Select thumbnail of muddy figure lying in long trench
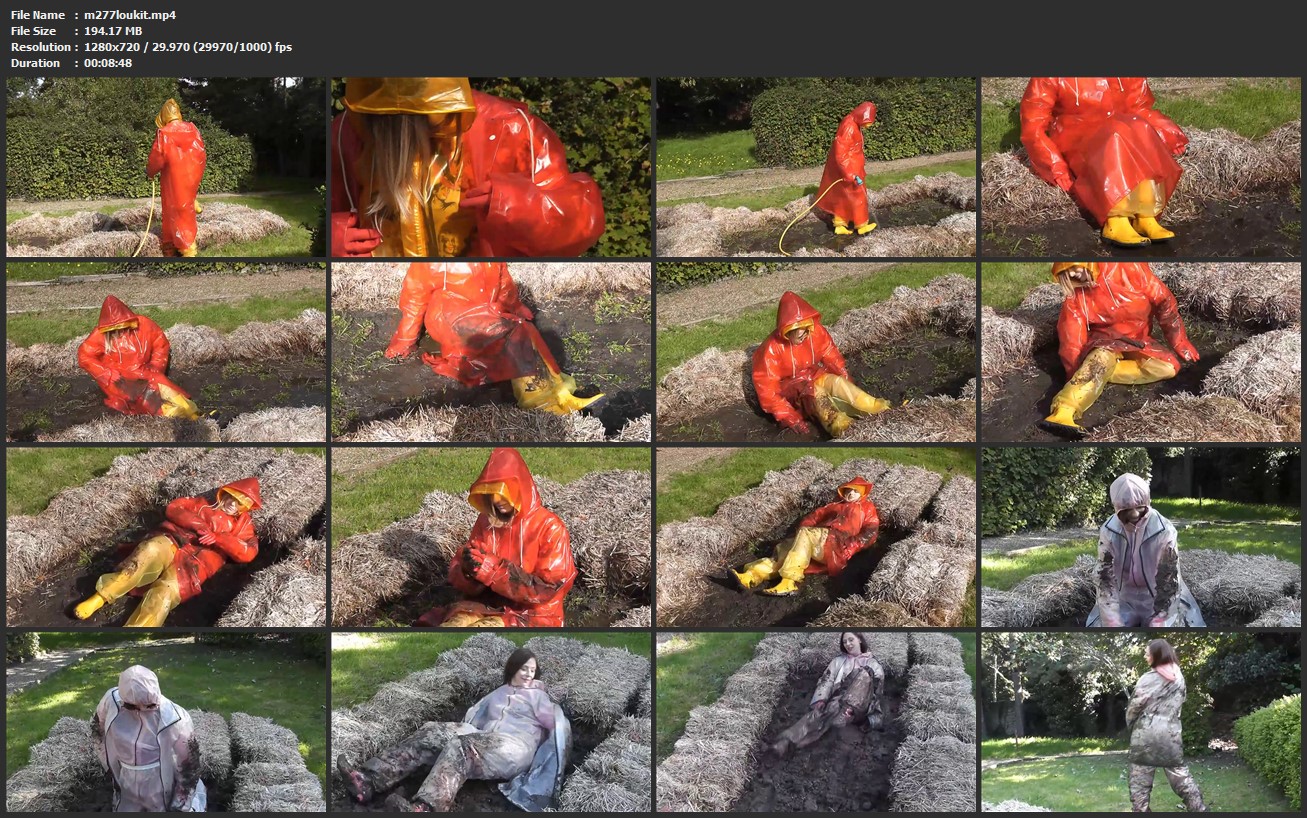This screenshot has height=818, width=1307. [x=816, y=721]
